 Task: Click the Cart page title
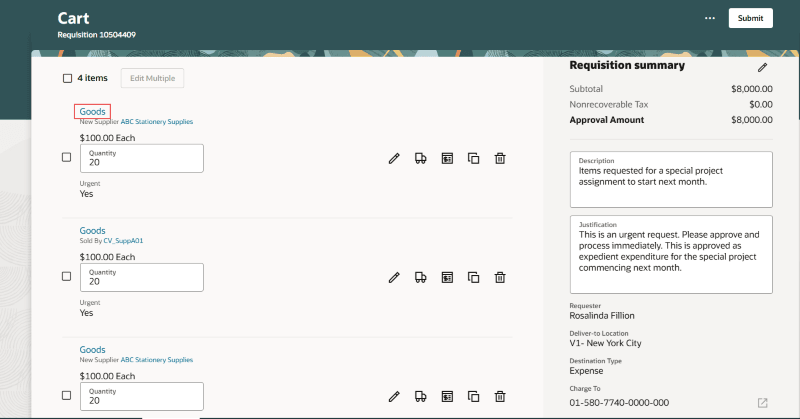(73, 18)
